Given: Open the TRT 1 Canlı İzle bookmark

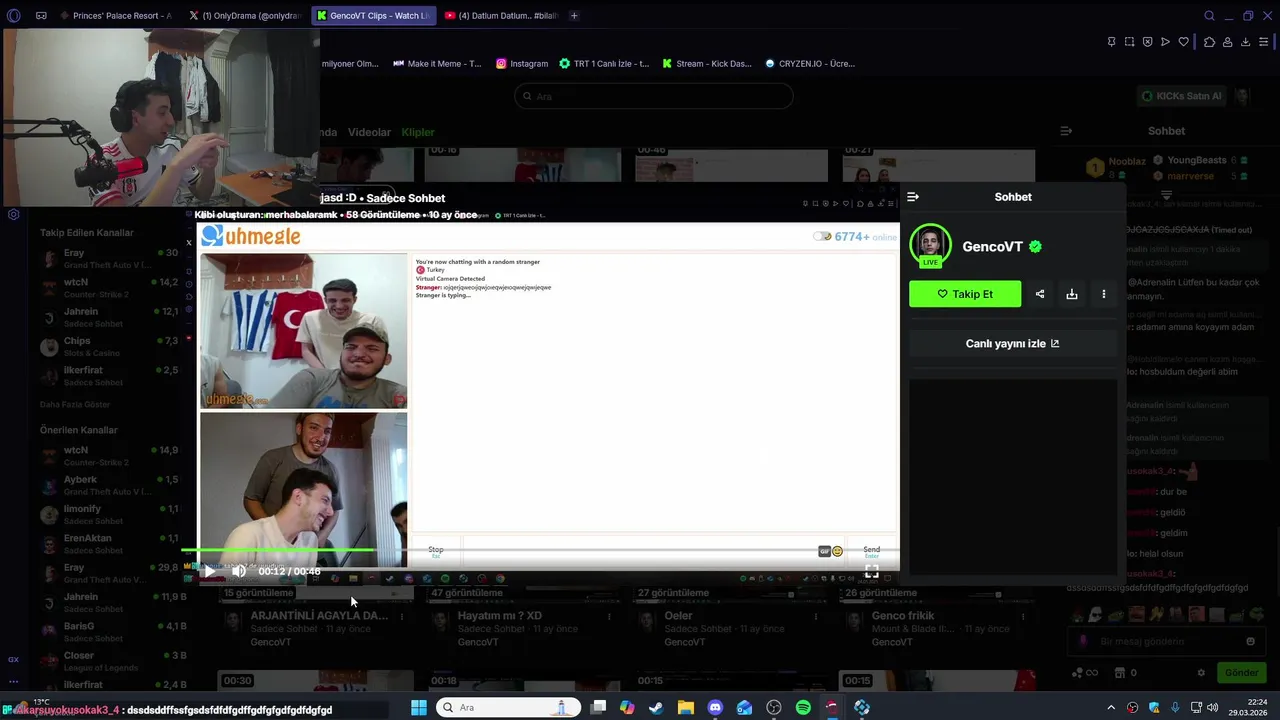Looking at the screenshot, I should (x=604, y=63).
